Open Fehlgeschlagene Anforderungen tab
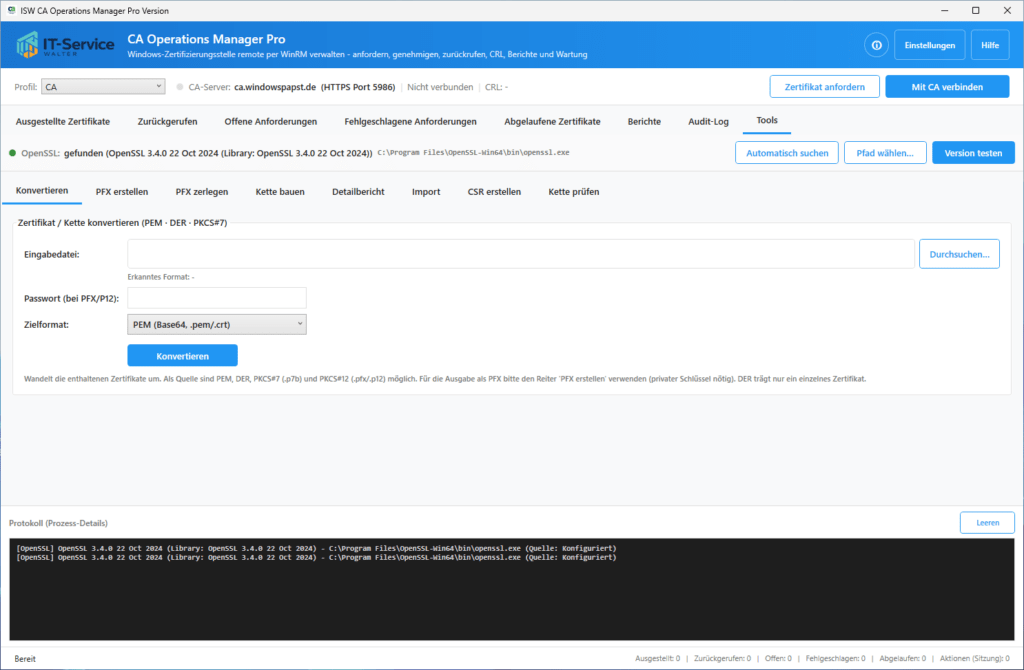 coord(410,121)
